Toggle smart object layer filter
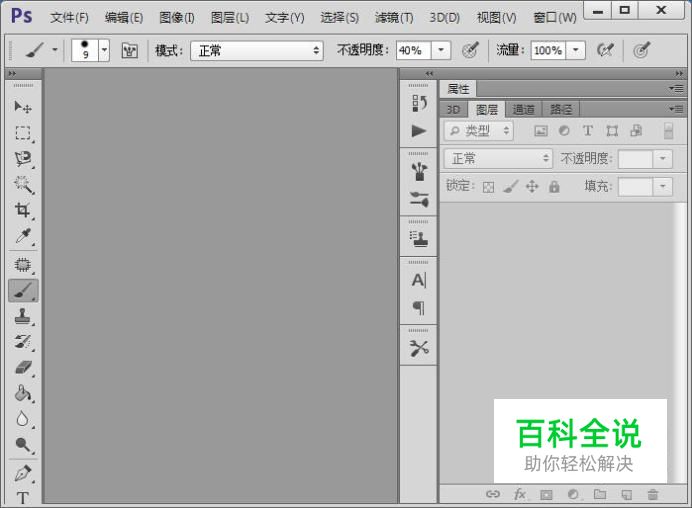692x508 pixels. [636, 131]
